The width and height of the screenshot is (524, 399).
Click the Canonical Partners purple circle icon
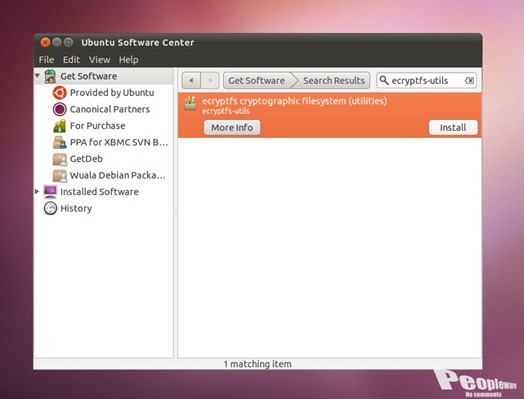[59, 109]
